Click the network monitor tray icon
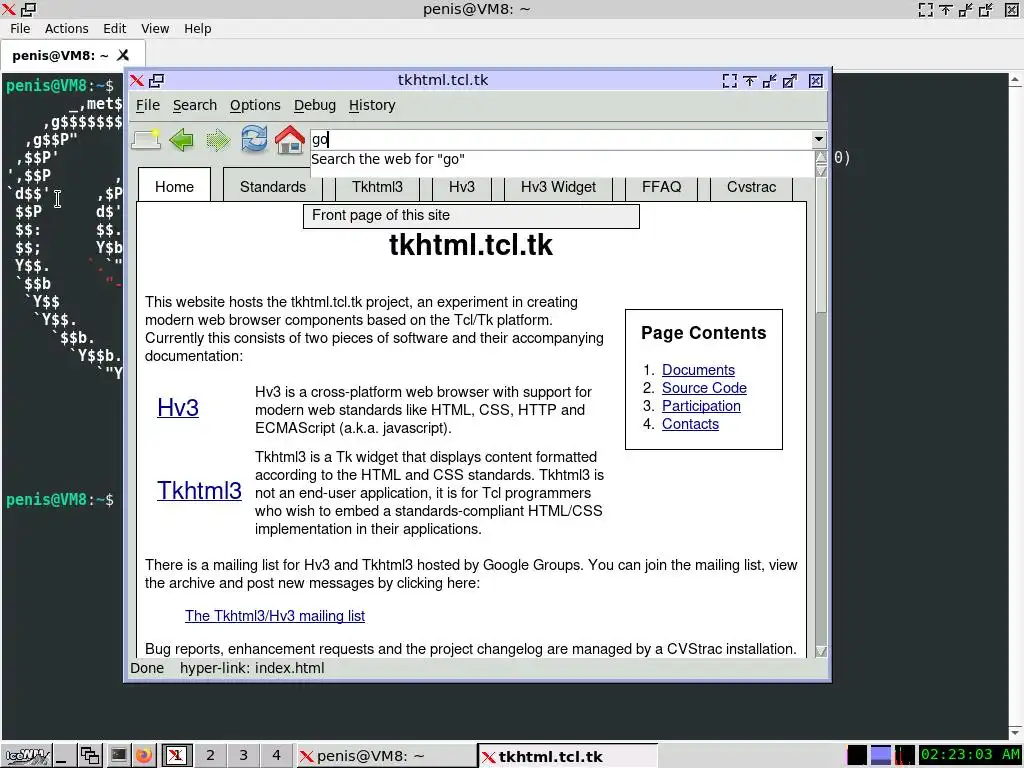This screenshot has height=768, width=1024. click(x=904, y=755)
